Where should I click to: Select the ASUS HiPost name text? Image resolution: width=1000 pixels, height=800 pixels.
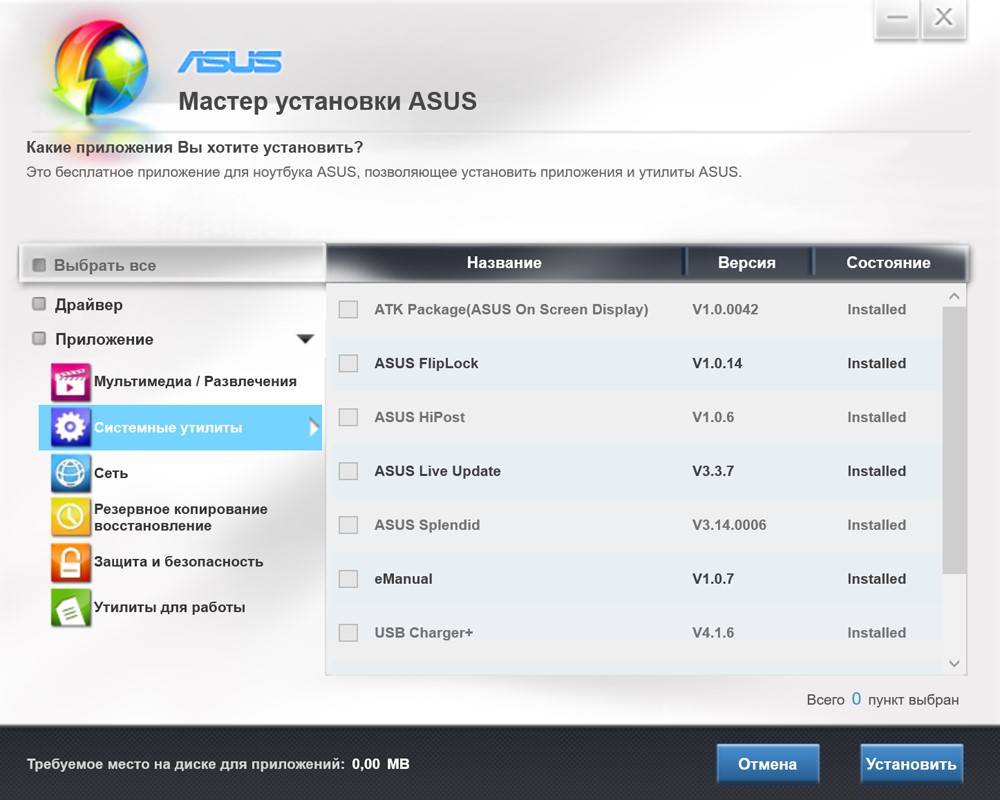[420, 417]
